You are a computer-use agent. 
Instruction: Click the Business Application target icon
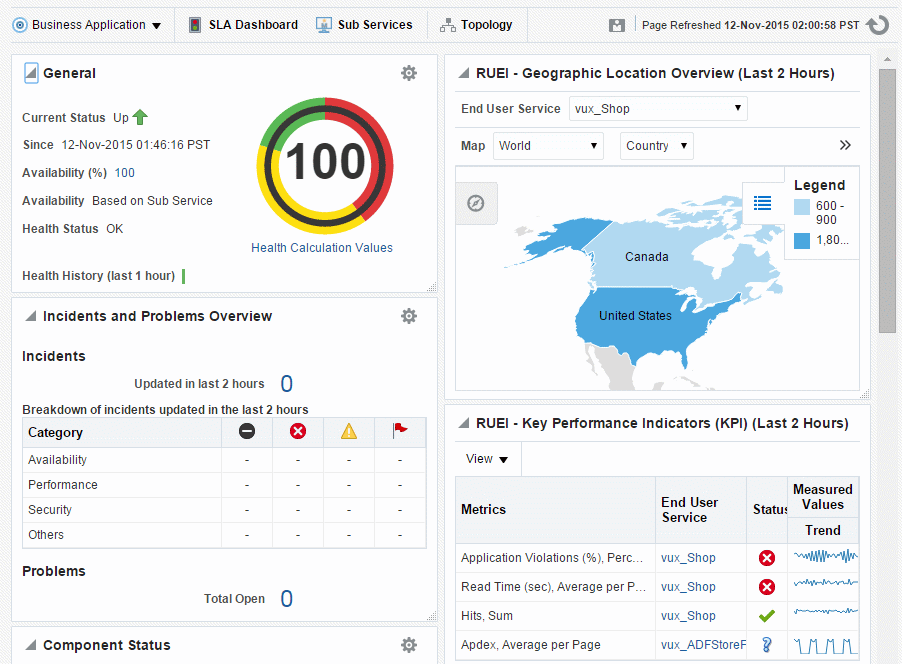(20, 25)
